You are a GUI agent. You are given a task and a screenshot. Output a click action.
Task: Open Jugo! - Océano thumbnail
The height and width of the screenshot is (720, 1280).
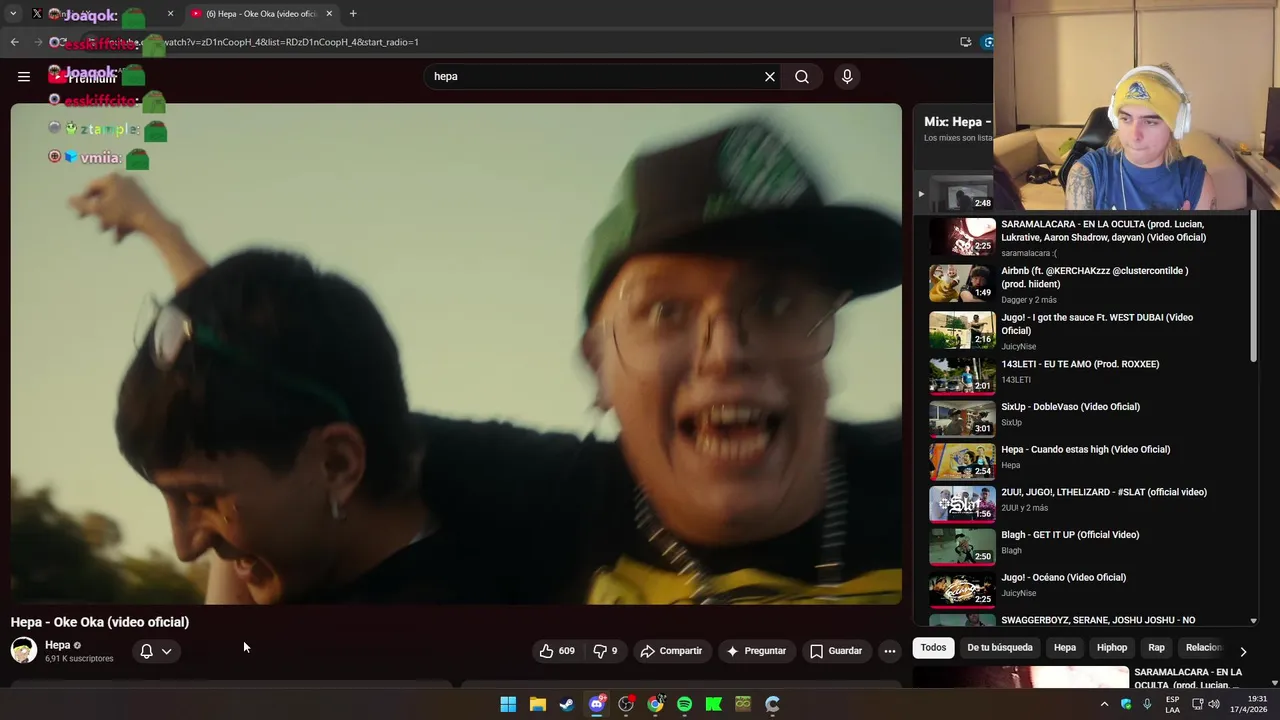pyautogui.click(x=962, y=588)
